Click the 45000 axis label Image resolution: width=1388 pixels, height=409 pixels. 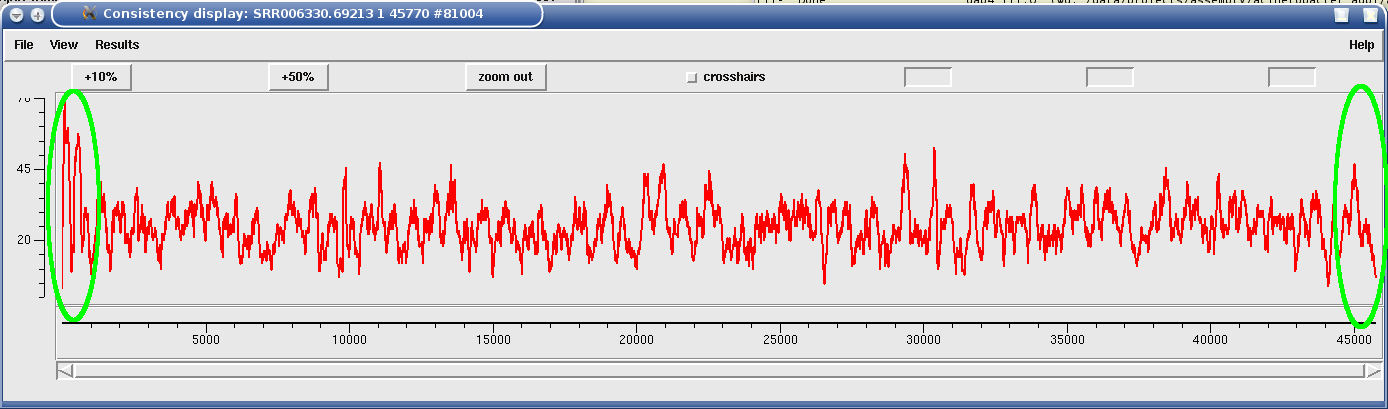coord(1354,341)
